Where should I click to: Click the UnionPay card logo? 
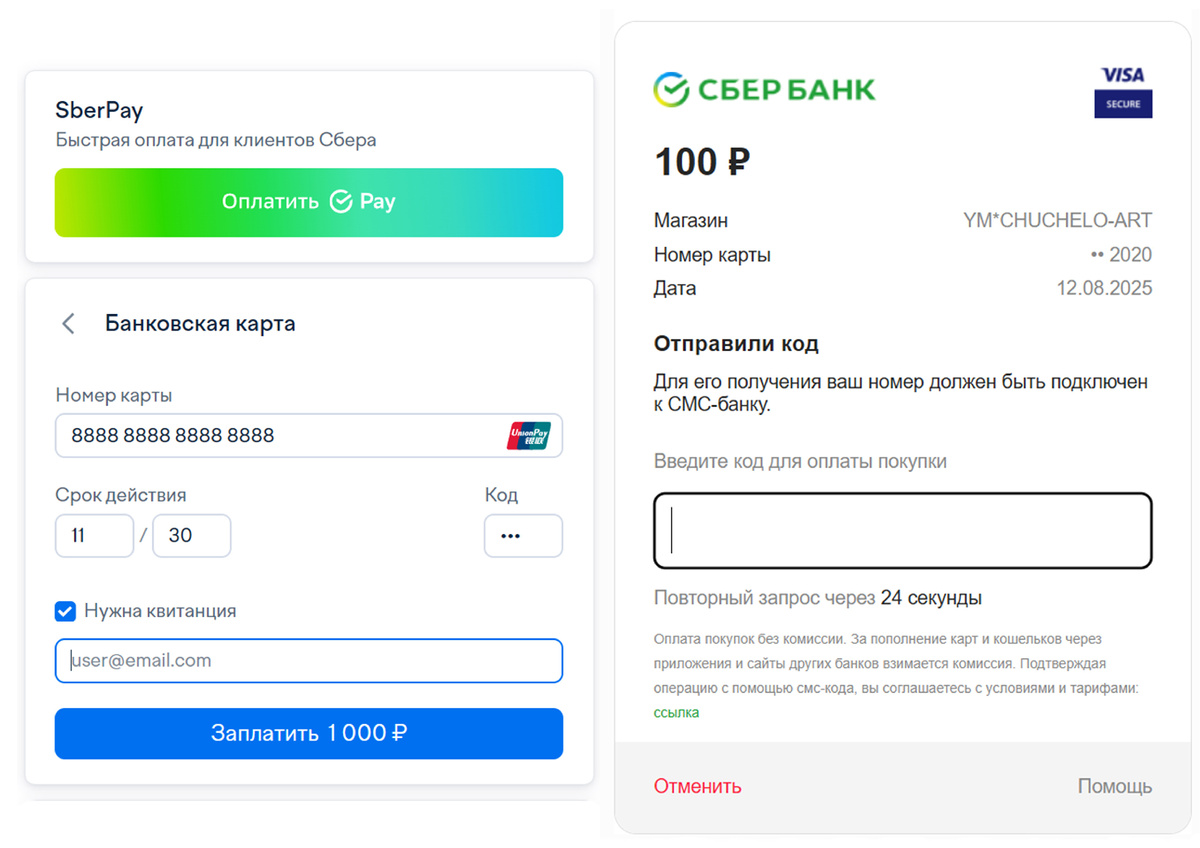click(529, 436)
